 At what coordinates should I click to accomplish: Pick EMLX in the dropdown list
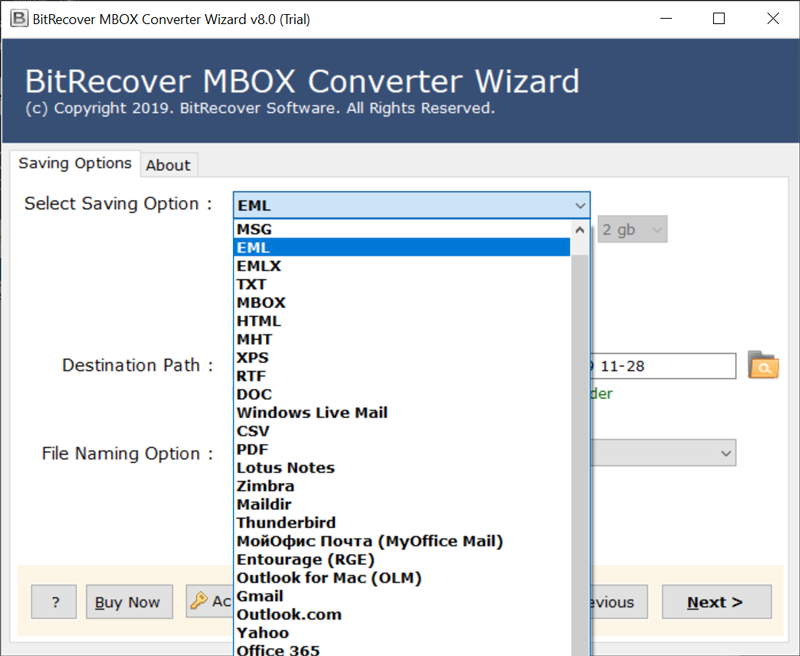[402, 266]
